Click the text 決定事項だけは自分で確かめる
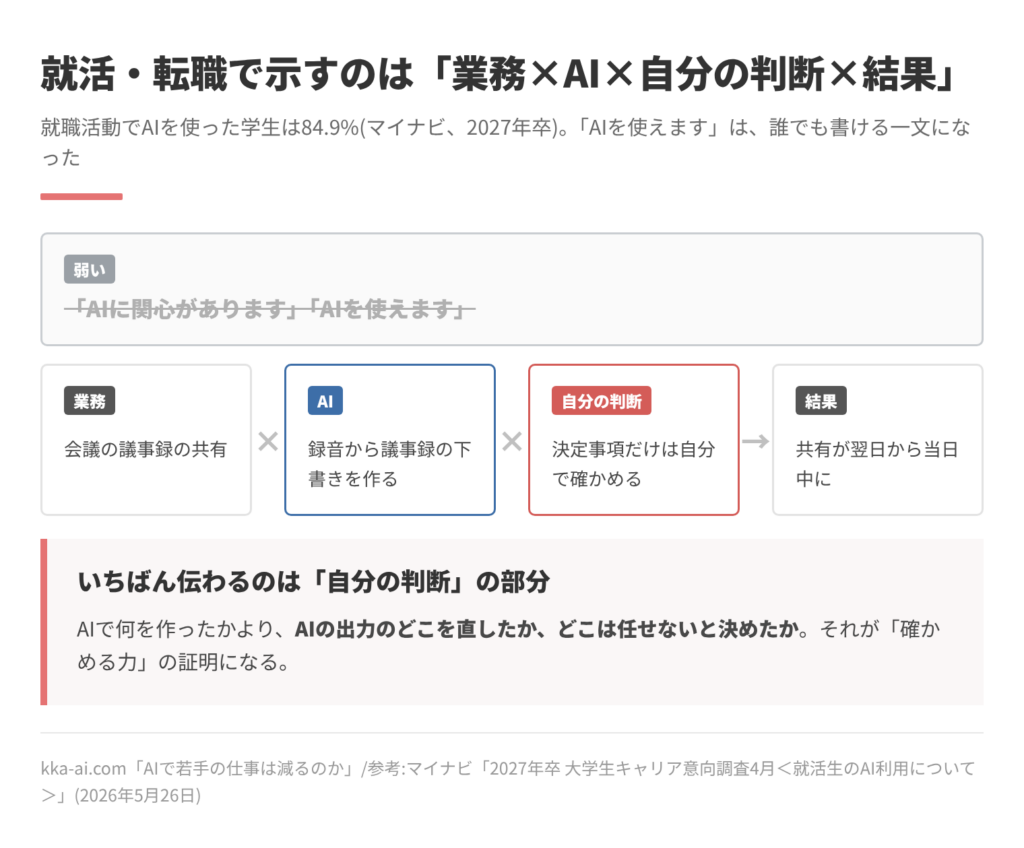This screenshot has height=848, width=1024. [633, 464]
